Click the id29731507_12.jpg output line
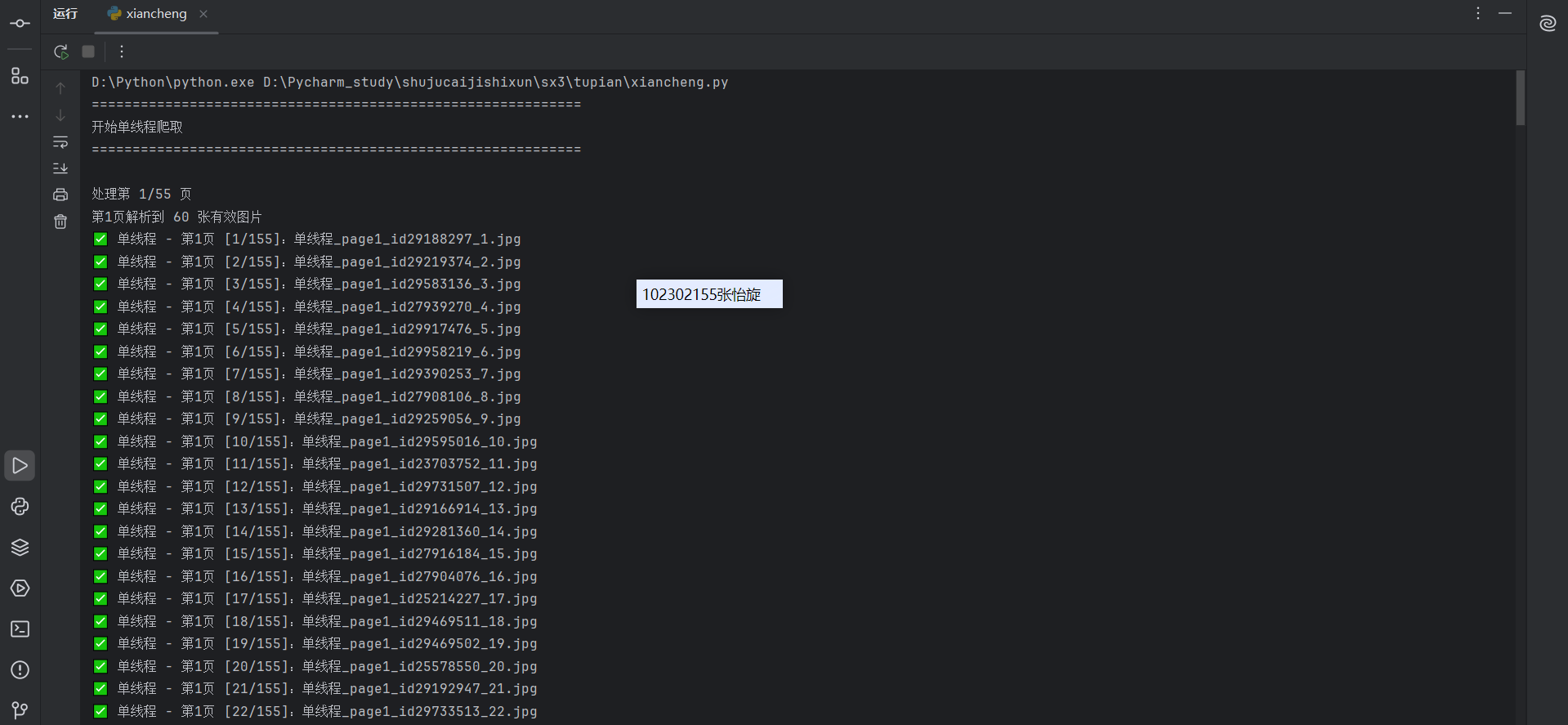Screen dimensions: 1568x725 (315, 486)
